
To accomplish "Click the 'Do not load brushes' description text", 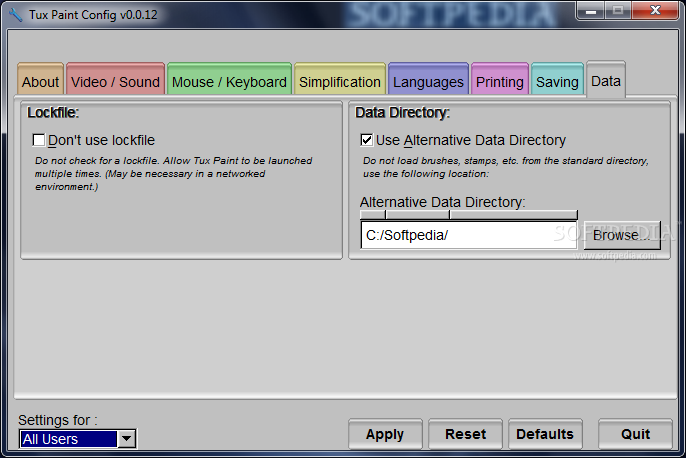I will coord(506,167).
